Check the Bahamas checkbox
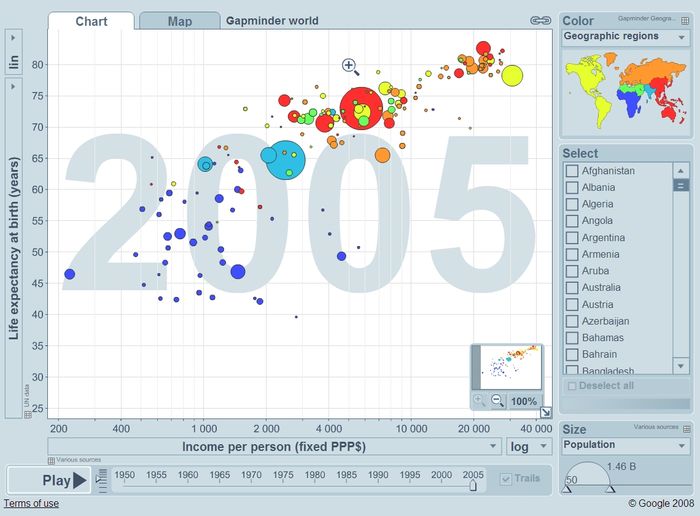The width and height of the screenshot is (700, 516). [x=571, y=337]
